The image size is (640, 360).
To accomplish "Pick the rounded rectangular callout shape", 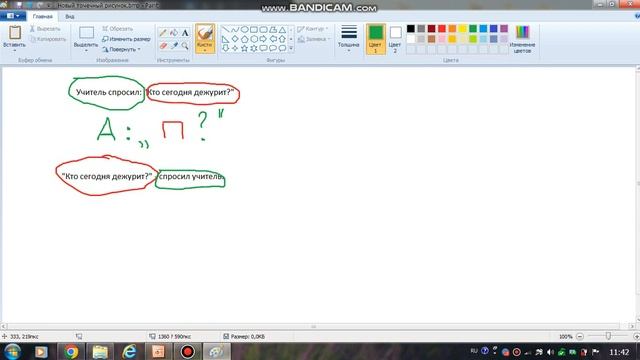I will point(263,48).
